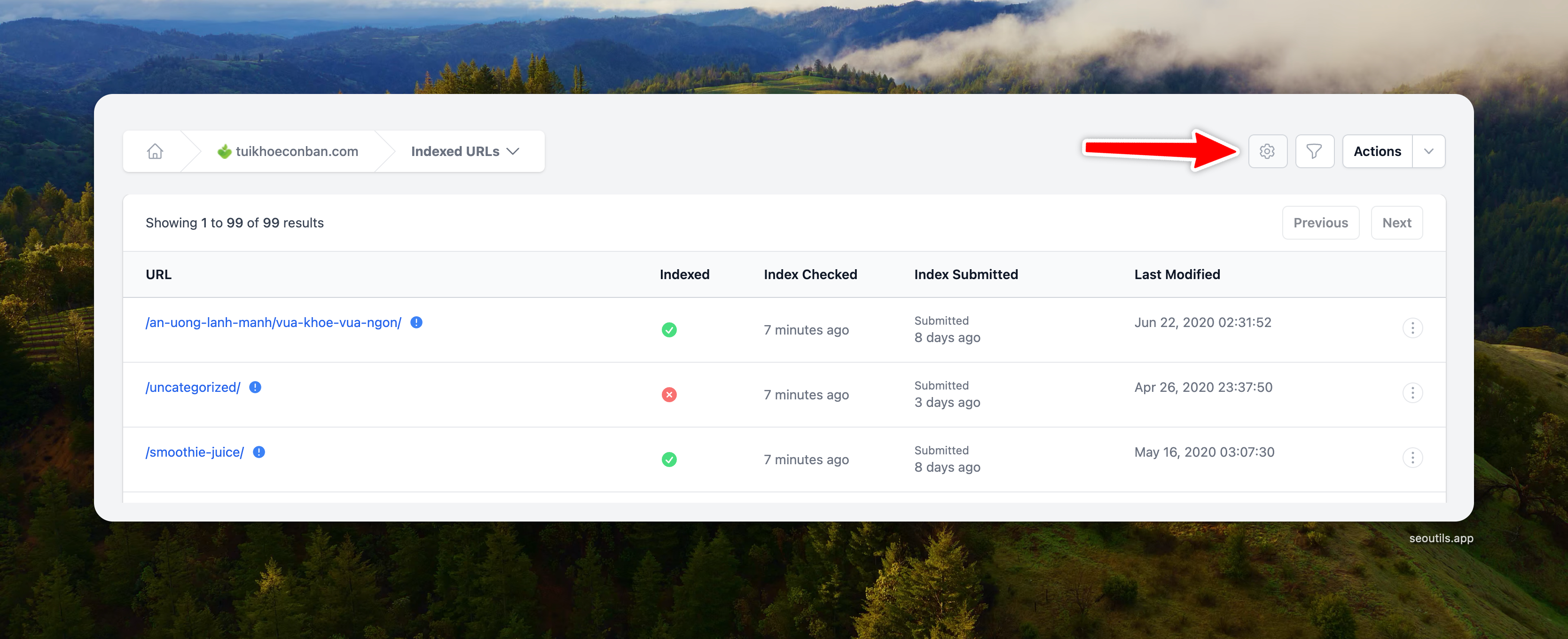
Task: Open three-dot menu for first URL row
Action: pyautogui.click(x=1412, y=328)
